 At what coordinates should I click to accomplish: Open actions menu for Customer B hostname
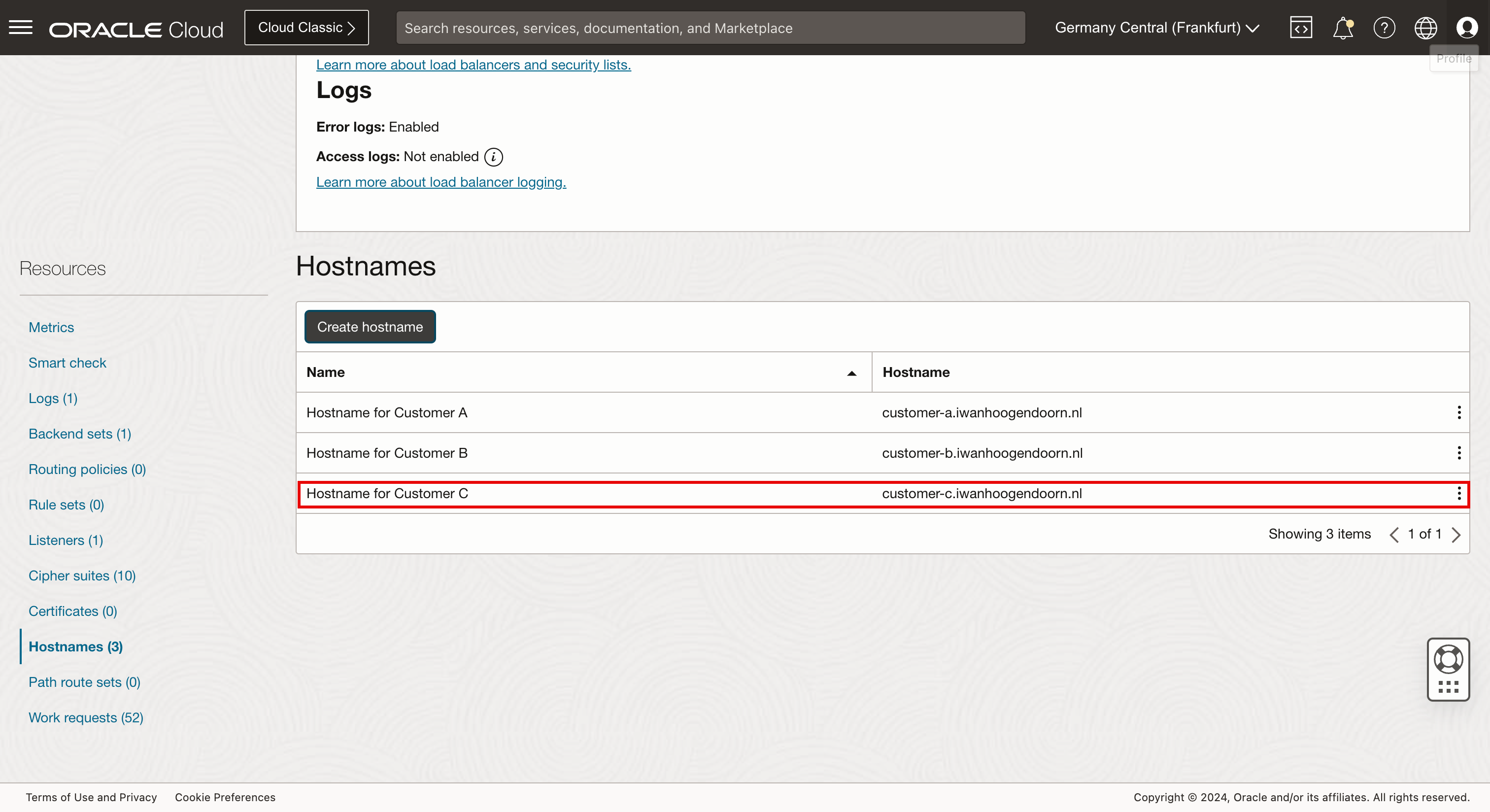[1459, 453]
